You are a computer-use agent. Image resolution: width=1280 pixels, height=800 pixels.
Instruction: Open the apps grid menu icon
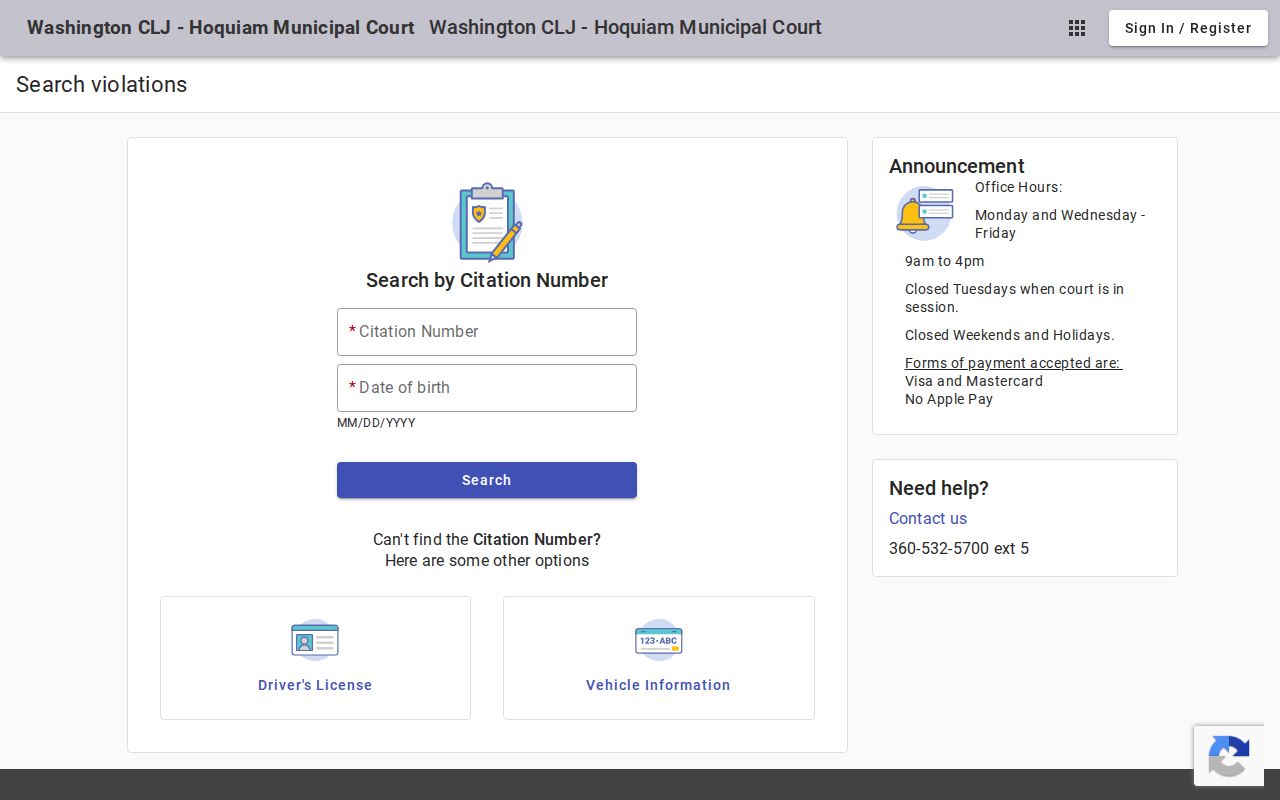click(x=1077, y=28)
